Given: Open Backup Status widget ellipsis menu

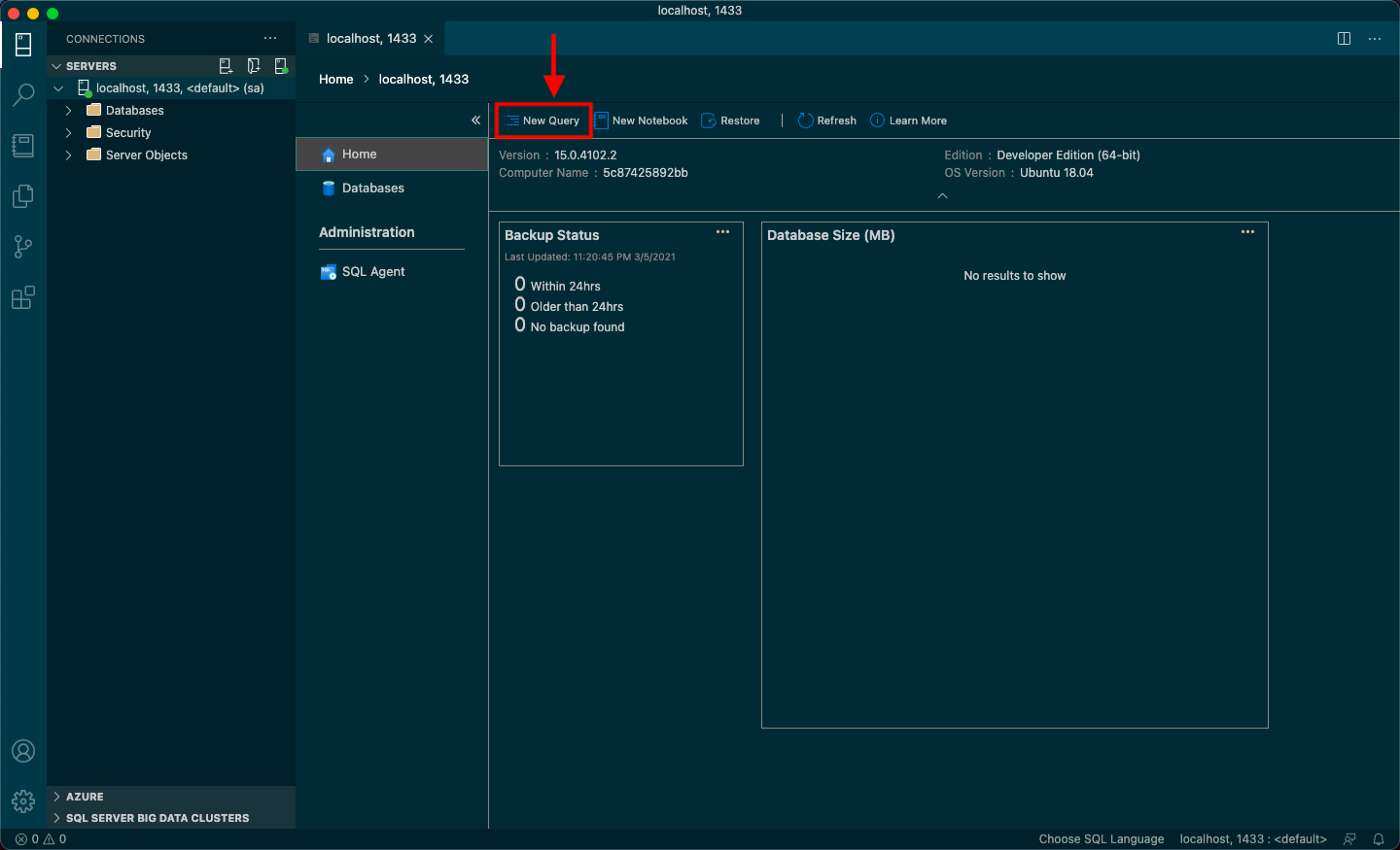Looking at the screenshot, I should click(723, 232).
